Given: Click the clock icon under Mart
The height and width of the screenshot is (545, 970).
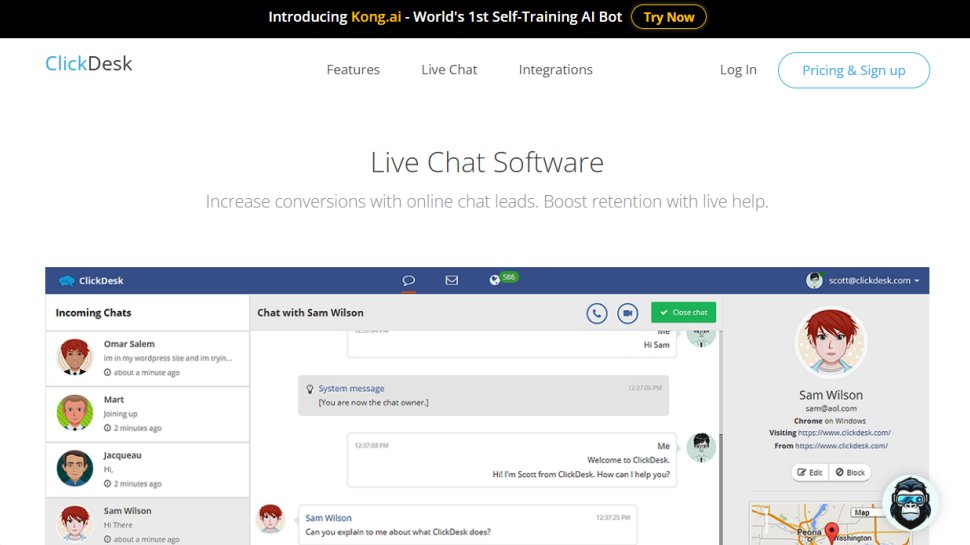Looking at the screenshot, I should 108,428.
